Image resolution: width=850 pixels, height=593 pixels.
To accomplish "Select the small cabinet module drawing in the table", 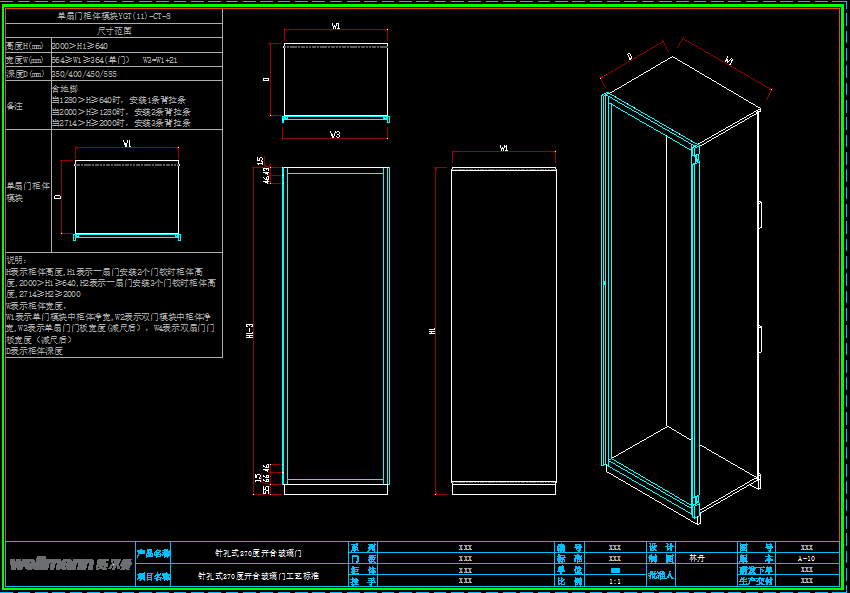I will [127, 198].
